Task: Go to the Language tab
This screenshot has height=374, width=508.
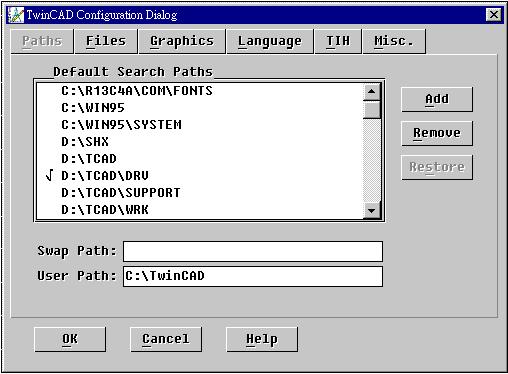Action: [270, 41]
